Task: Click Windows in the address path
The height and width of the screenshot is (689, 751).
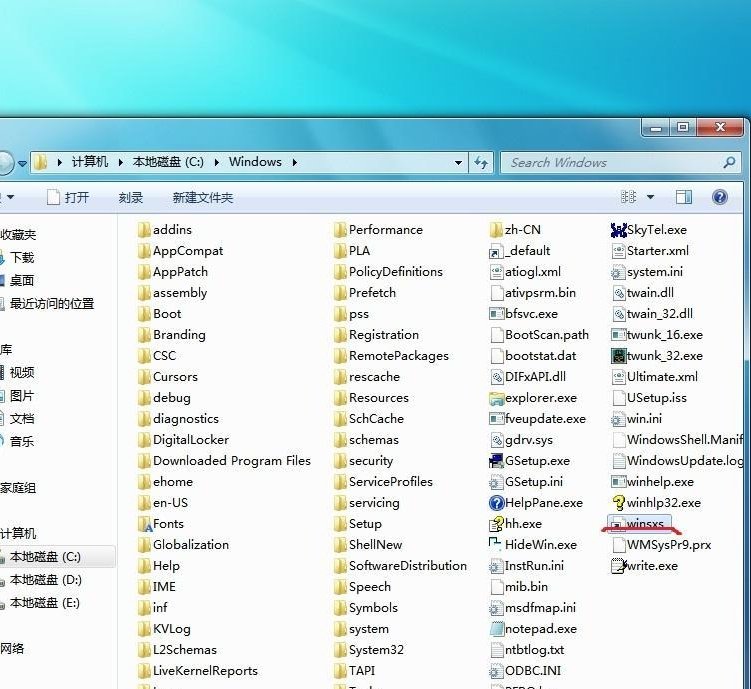Action: click(255, 162)
